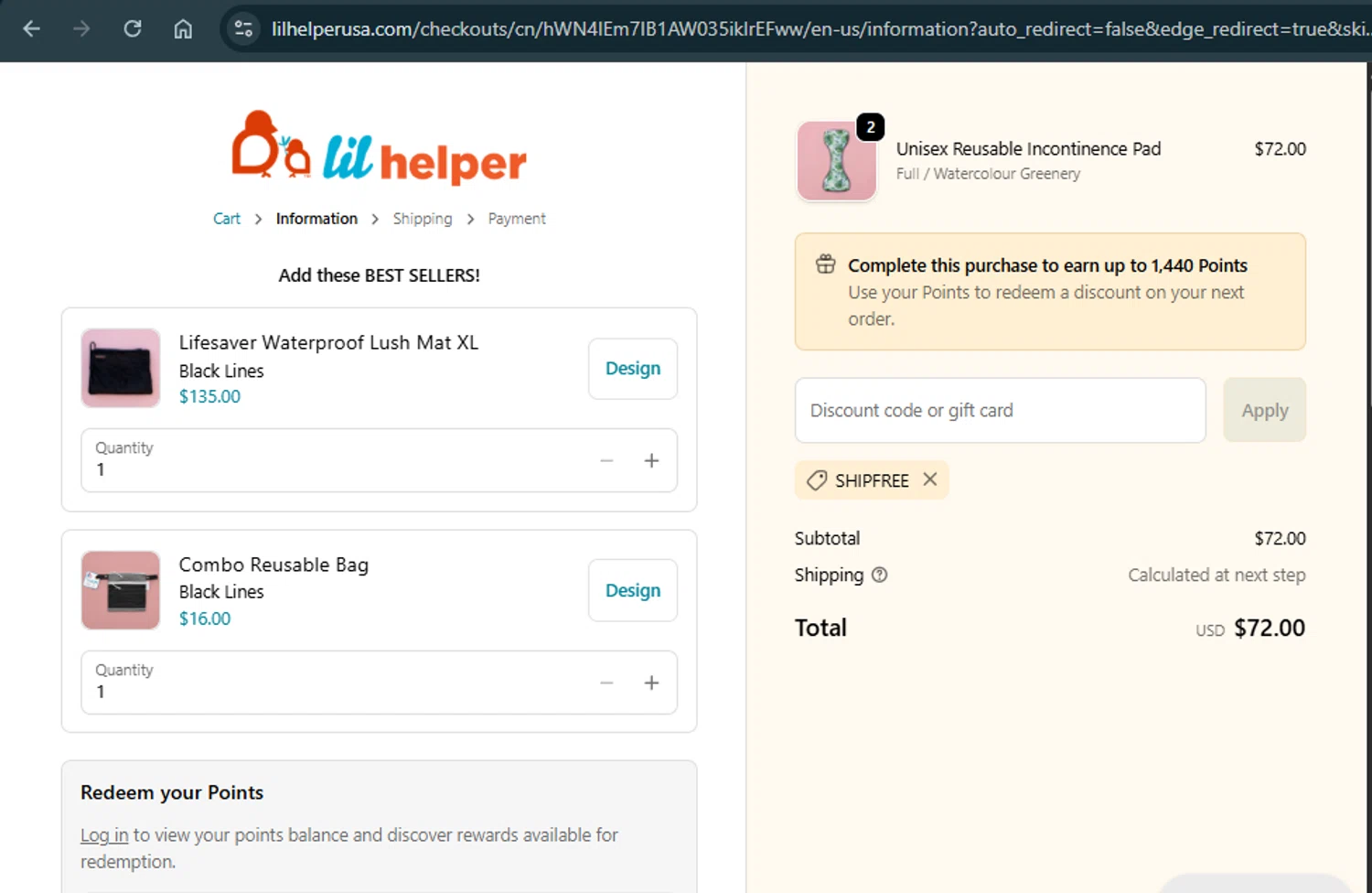Select the Information breadcrumb step
The width and height of the screenshot is (1372, 893).
point(316,219)
